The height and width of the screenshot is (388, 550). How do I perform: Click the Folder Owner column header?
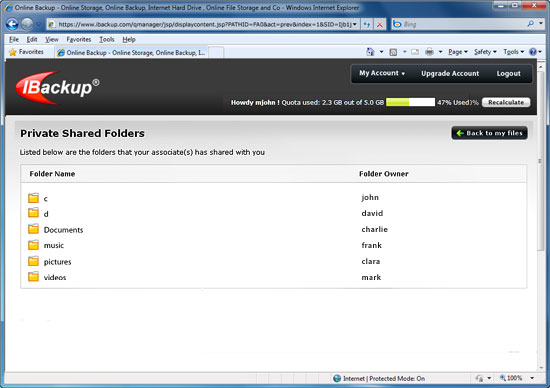(x=384, y=174)
